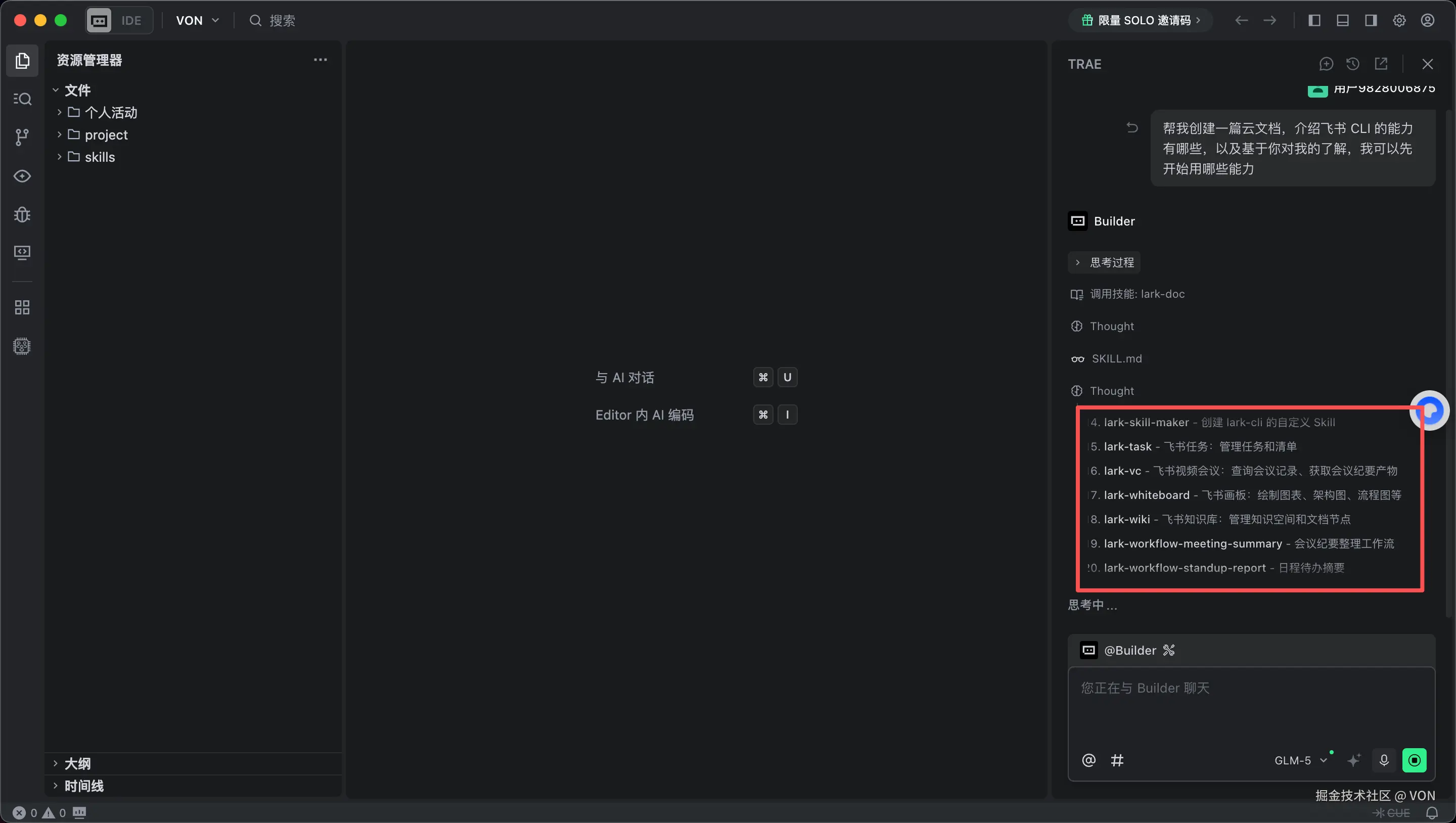Screen dimensions: 1456x823
Task: Open chat history in TRAE panel
Action: point(1353,63)
